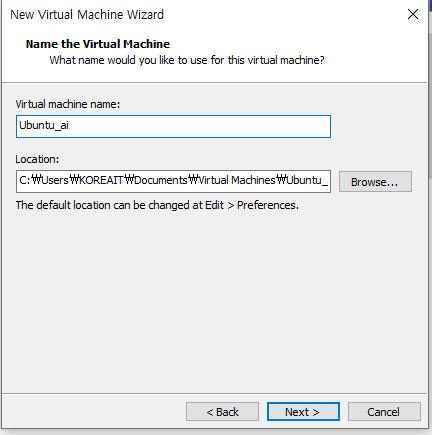Screen dimensions: 432x435
Task: Click the 'Virtual machine name:' label
Action: click(68, 104)
